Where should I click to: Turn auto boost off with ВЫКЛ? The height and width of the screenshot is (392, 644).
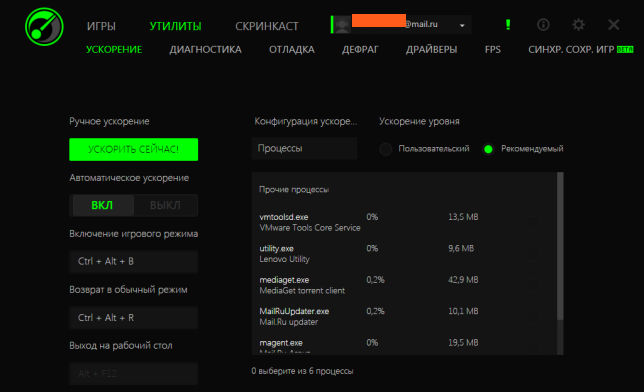click(x=165, y=205)
